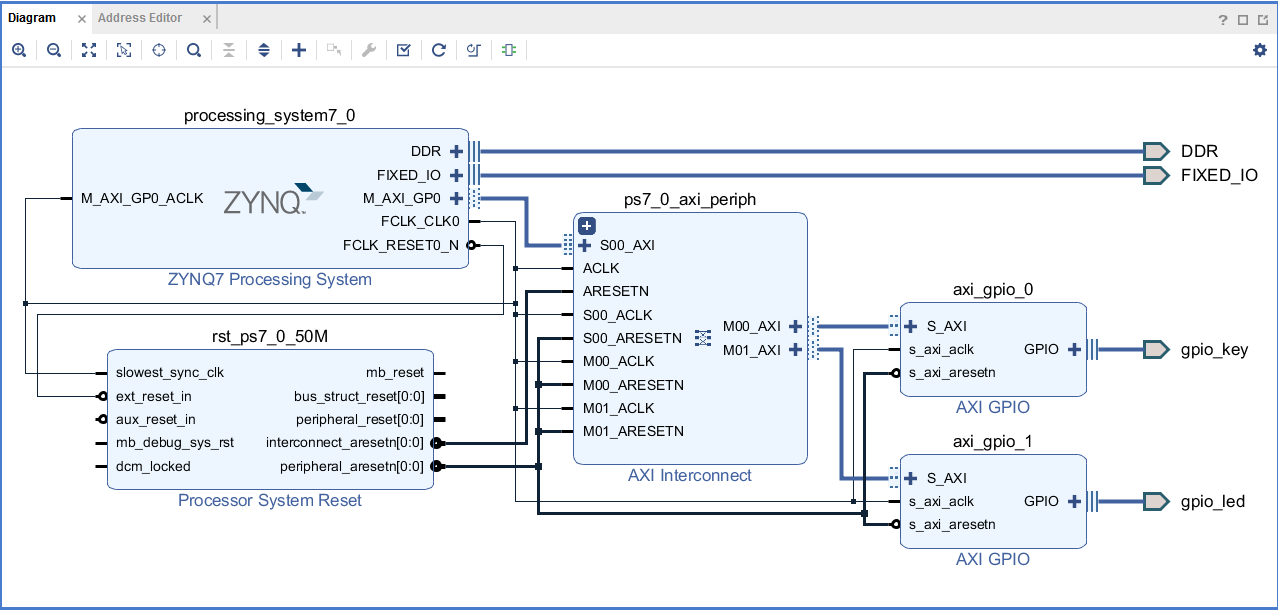Viewport: 1278px width, 611px height.
Task: Expand S00_AXI on ps7_0_axi_periph
Action: coord(583,245)
